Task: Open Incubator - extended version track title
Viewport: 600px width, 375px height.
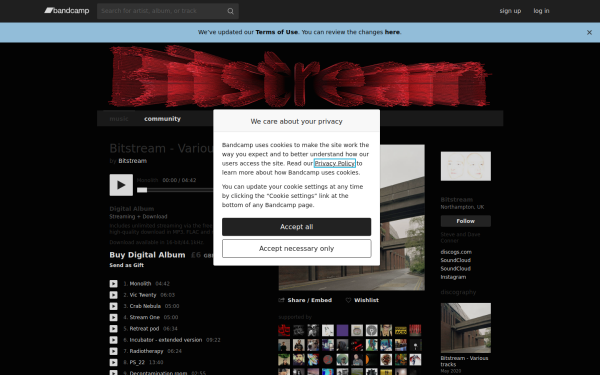Action: pyautogui.click(x=166, y=340)
